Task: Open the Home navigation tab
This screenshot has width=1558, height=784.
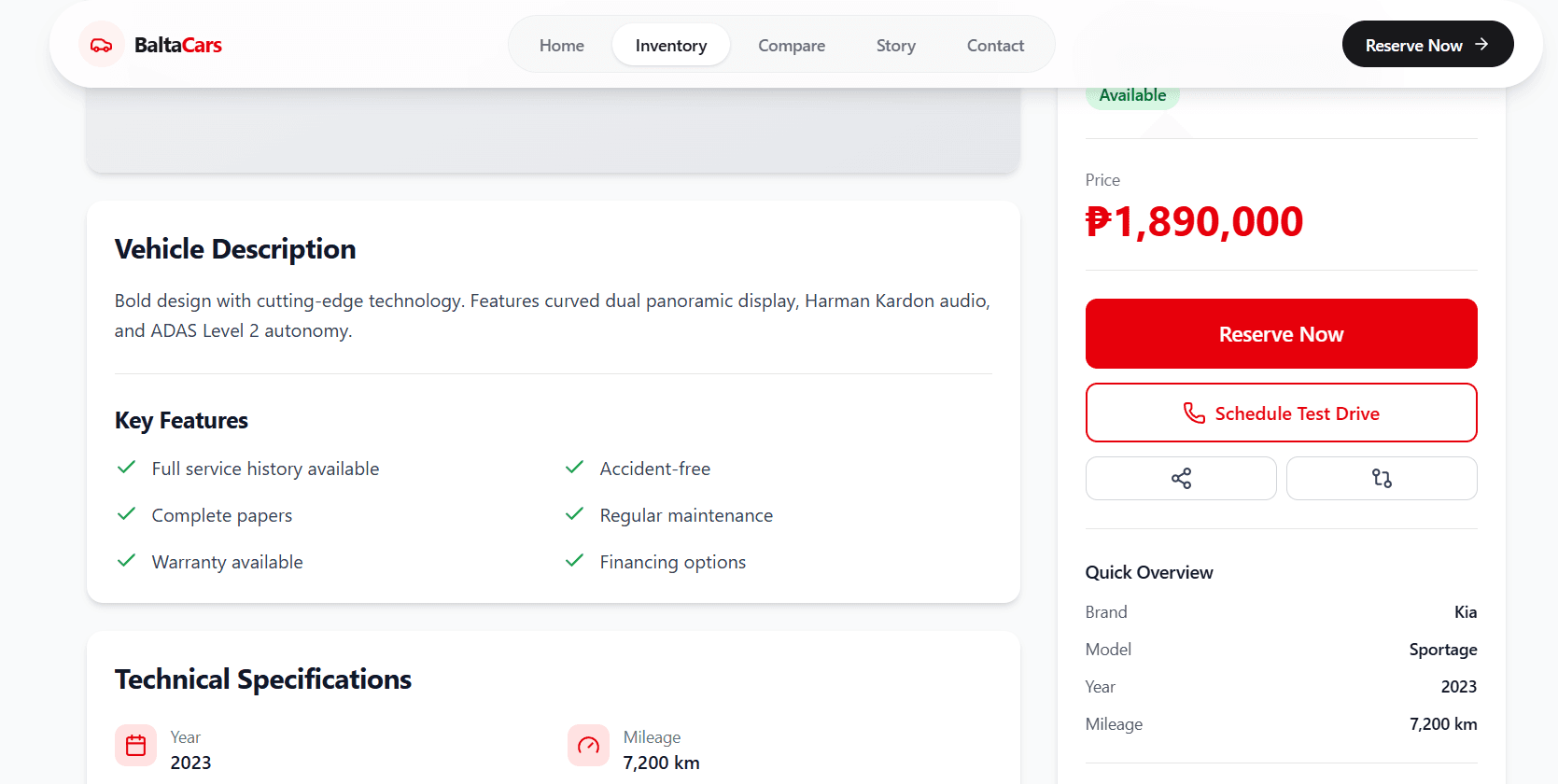Action: [562, 45]
